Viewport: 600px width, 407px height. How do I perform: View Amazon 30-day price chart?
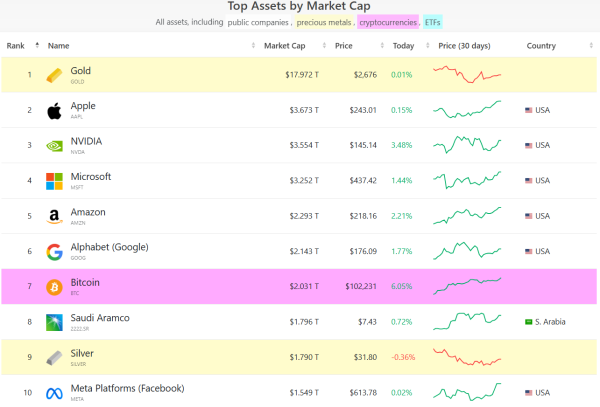click(x=467, y=216)
